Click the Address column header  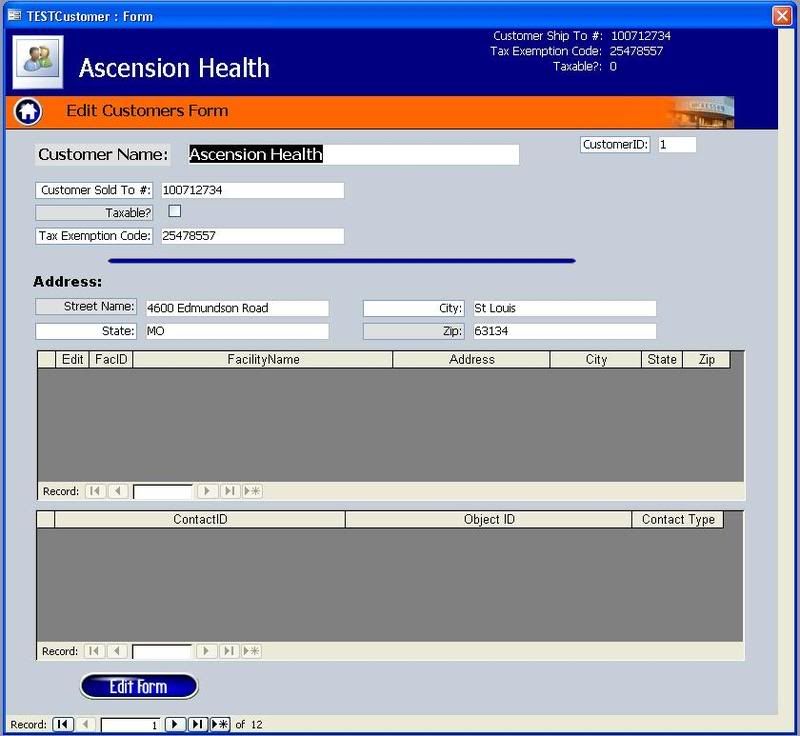(x=471, y=359)
